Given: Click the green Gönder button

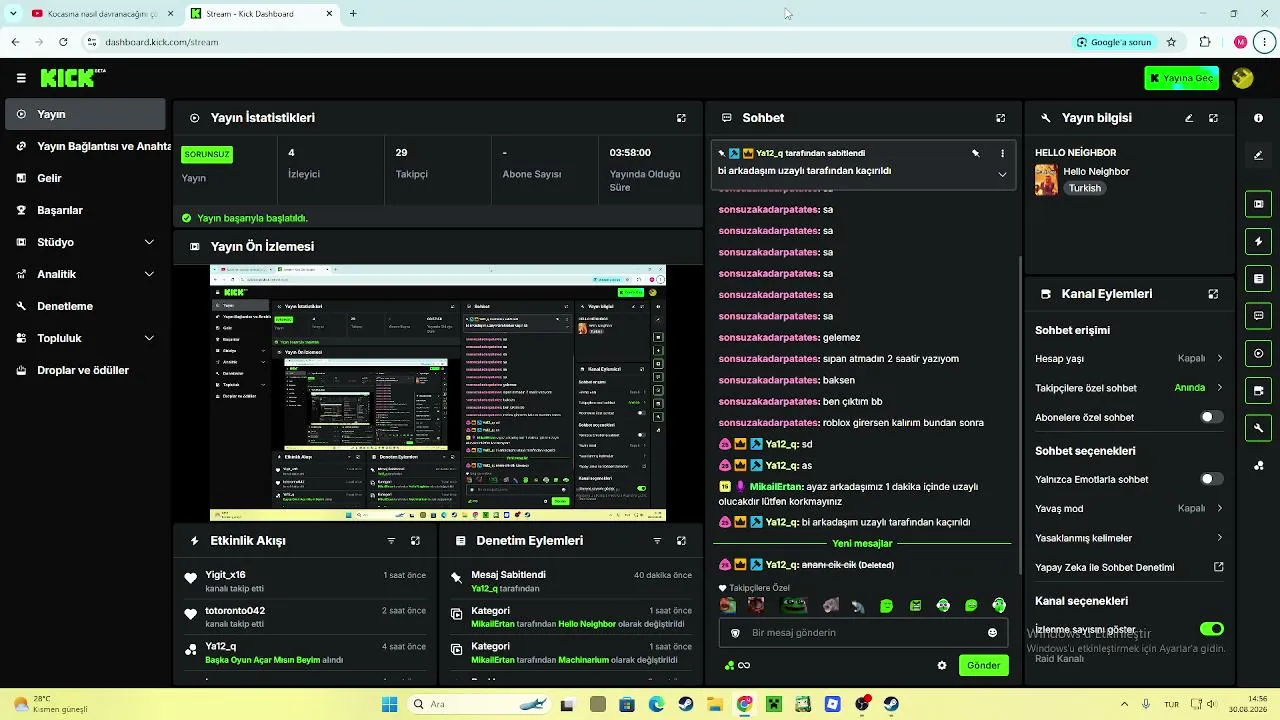Looking at the screenshot, I should point(983,665).
